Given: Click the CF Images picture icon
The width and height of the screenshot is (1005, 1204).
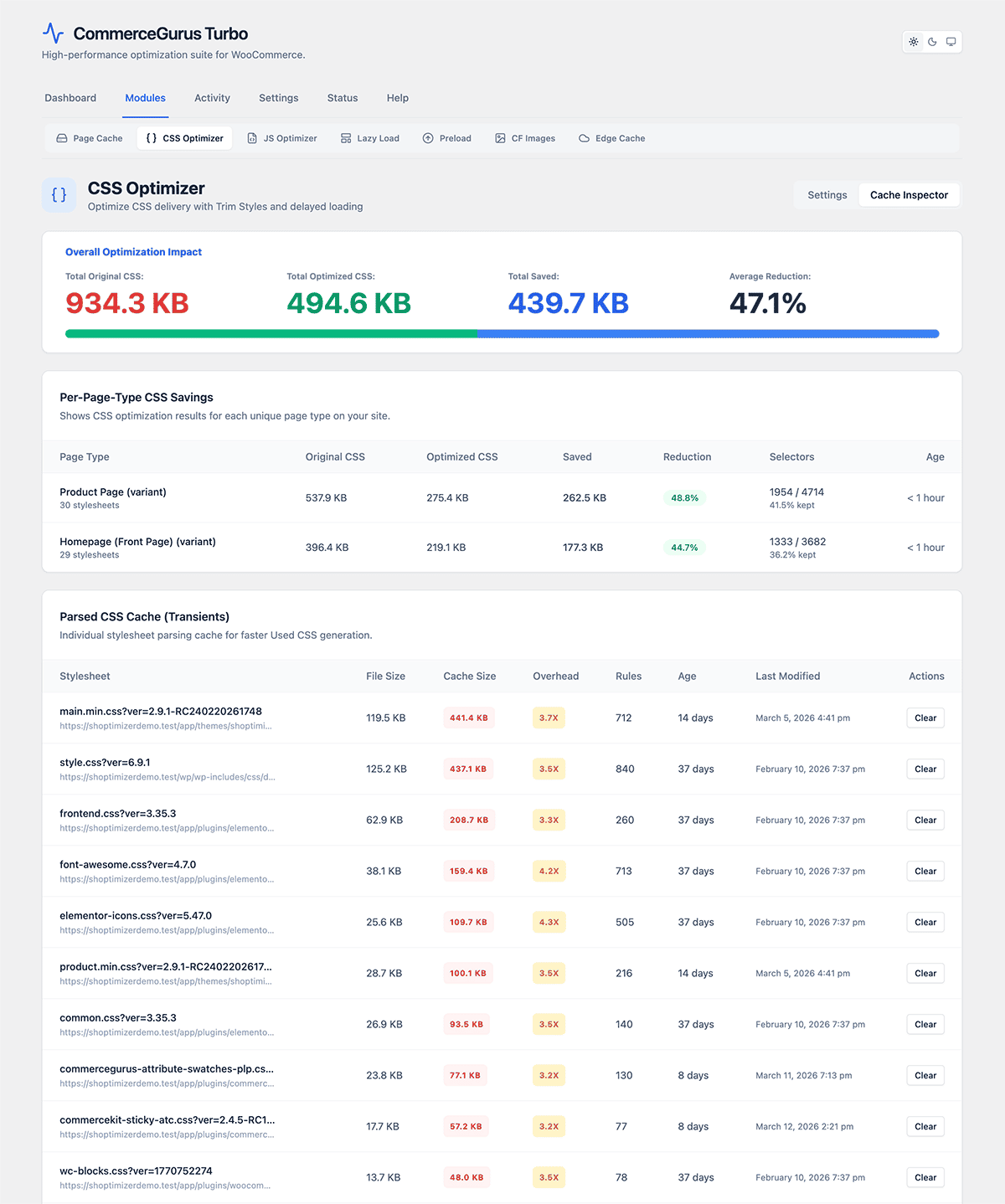Looking at the screenshot, I should (x=500, y=138).
